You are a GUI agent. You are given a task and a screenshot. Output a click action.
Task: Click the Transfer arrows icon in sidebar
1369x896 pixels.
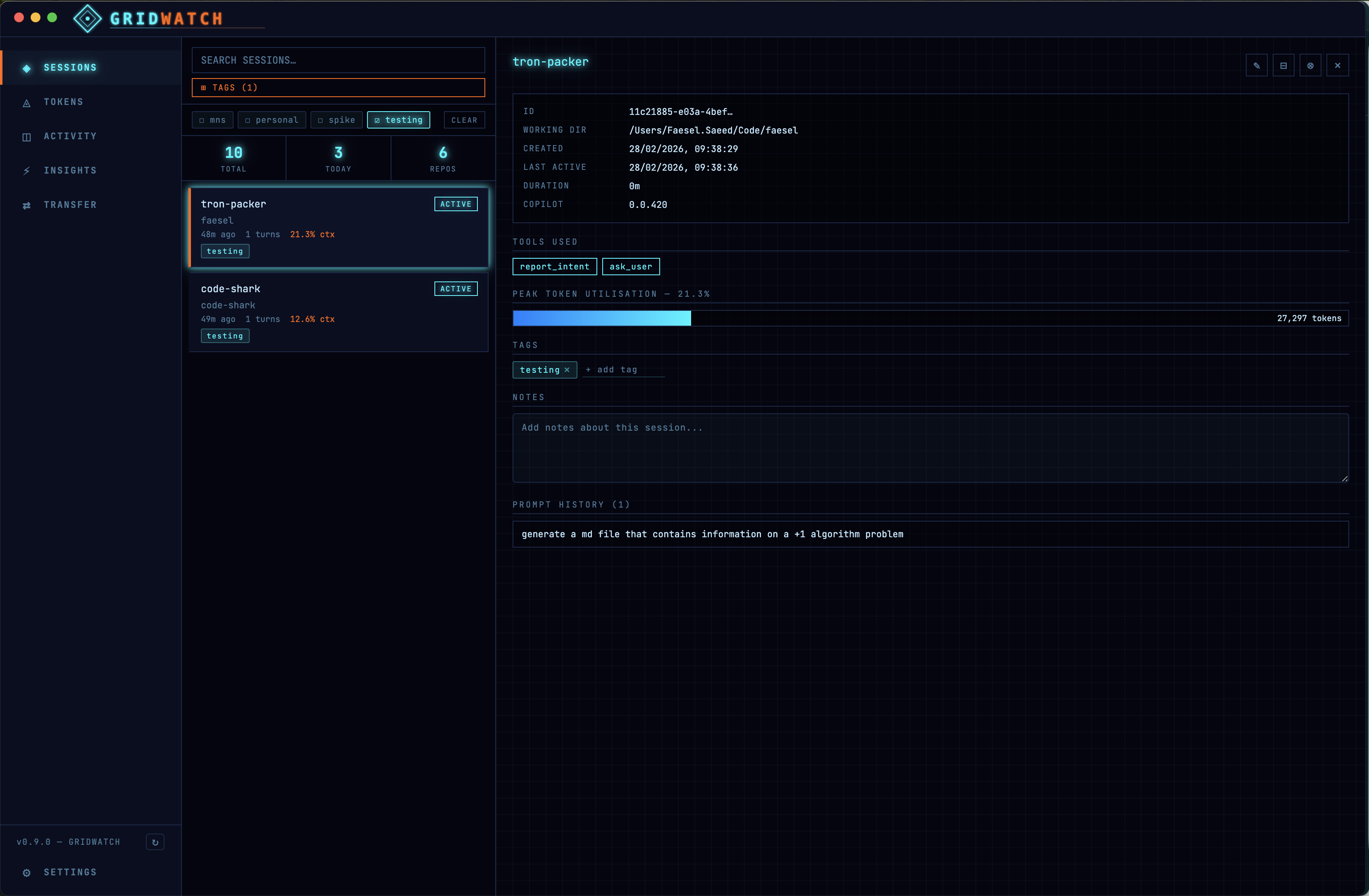point(26,205)
